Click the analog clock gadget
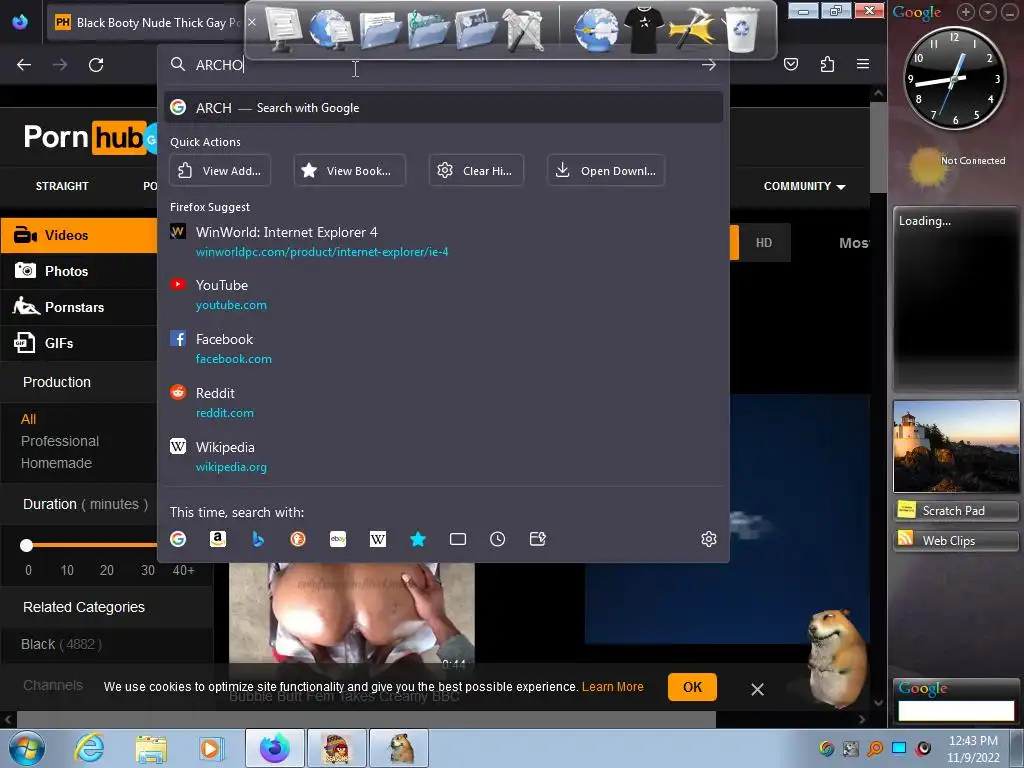The width and height of the screenshot is (1024, 768). coord(955,78)
